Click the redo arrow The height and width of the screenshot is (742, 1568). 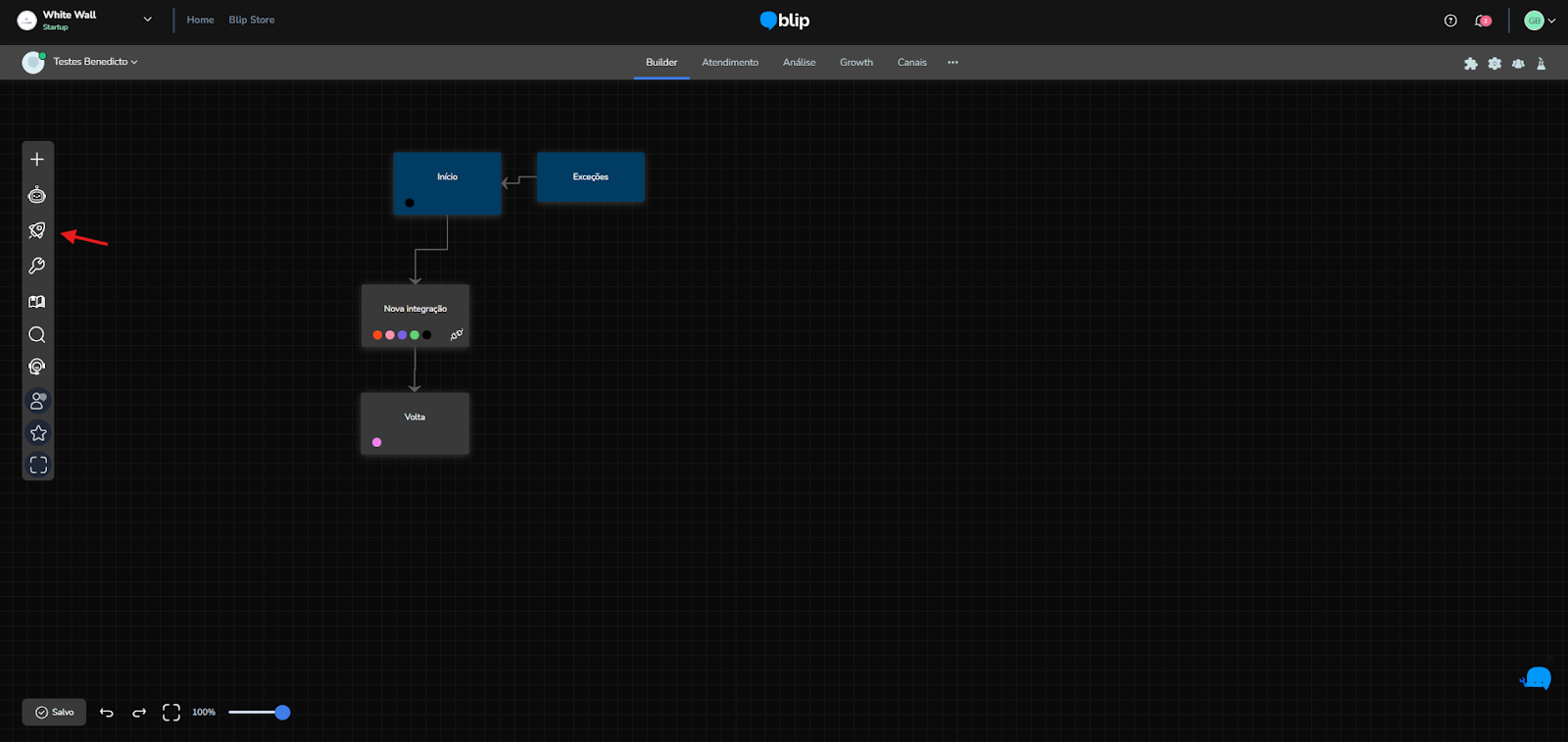point(139,713)
